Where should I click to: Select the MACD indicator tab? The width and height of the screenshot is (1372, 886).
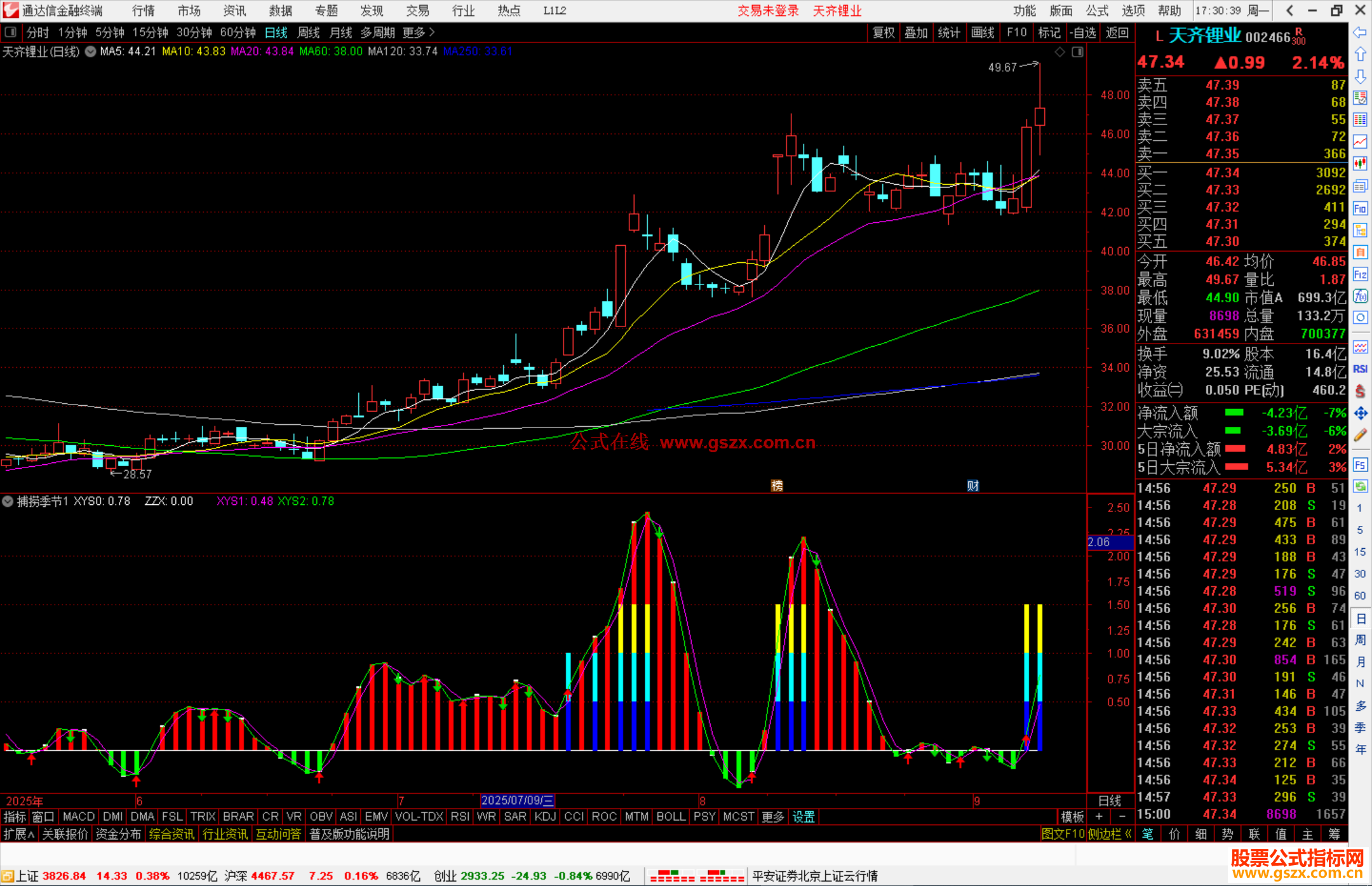click(x=79, y=817)
